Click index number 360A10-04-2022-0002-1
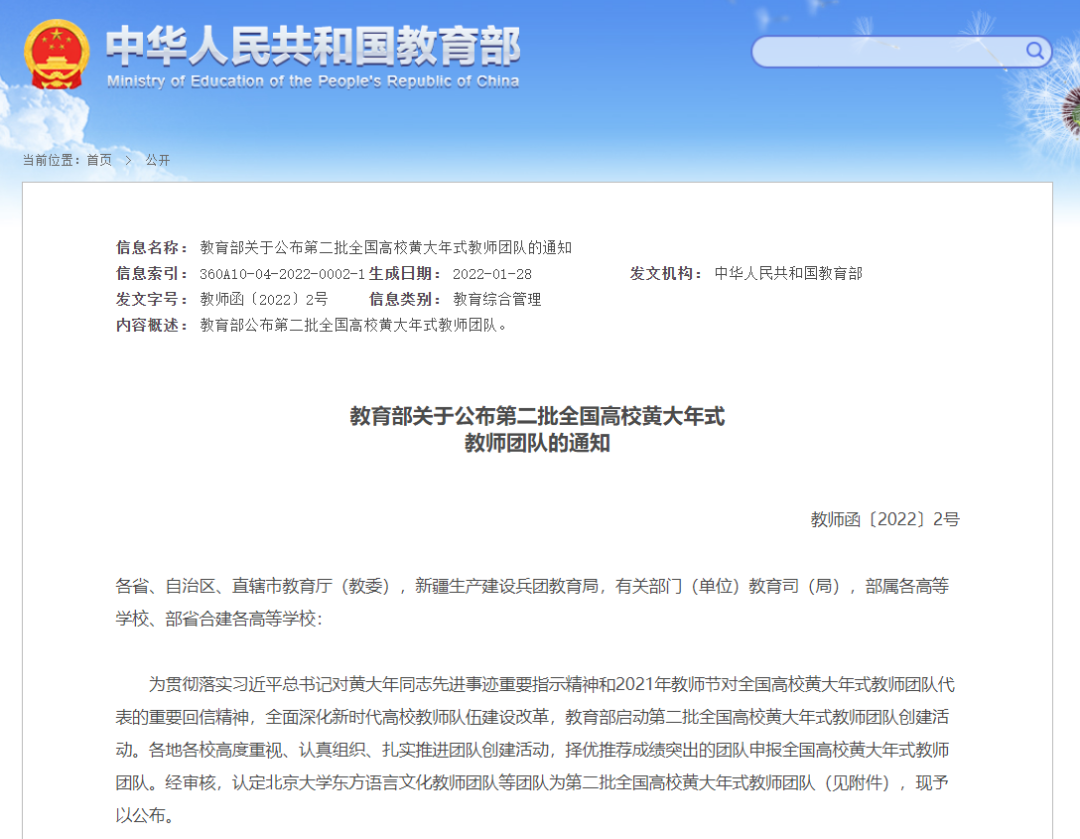1080x839 pixels. coord(282,274)
